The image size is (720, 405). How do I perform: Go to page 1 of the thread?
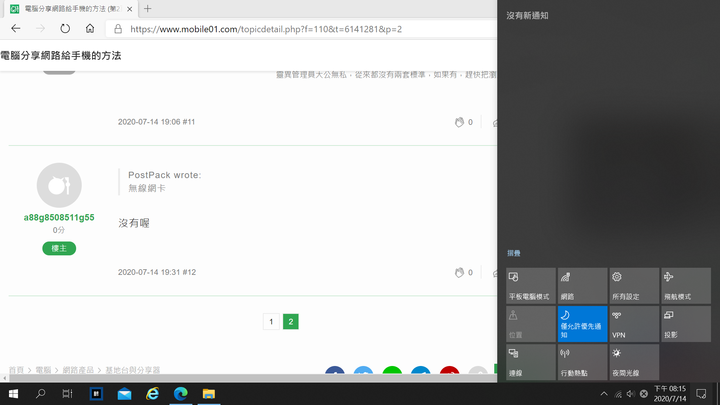coord(271,321)
